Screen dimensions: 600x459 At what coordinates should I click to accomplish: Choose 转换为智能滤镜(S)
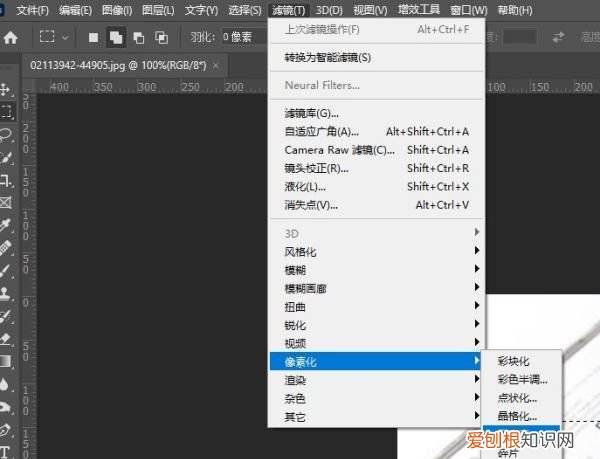click(x=377, y=57)
